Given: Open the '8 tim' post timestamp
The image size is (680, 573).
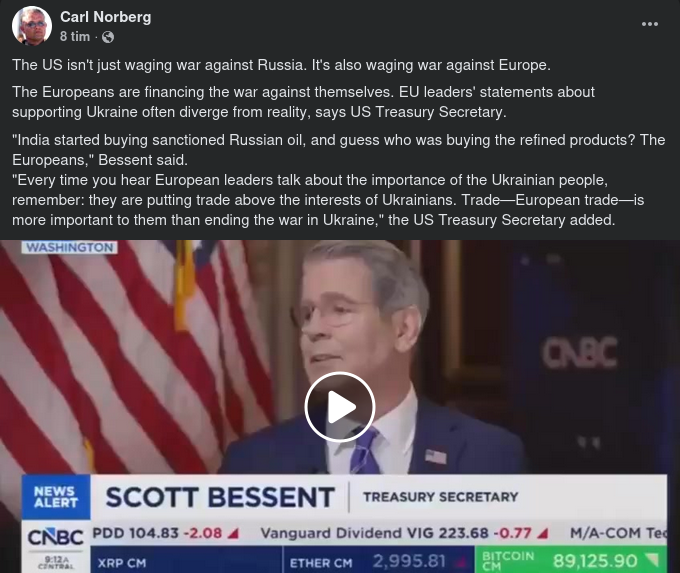Looking at the screenshot, I should (x=75, y=37).
